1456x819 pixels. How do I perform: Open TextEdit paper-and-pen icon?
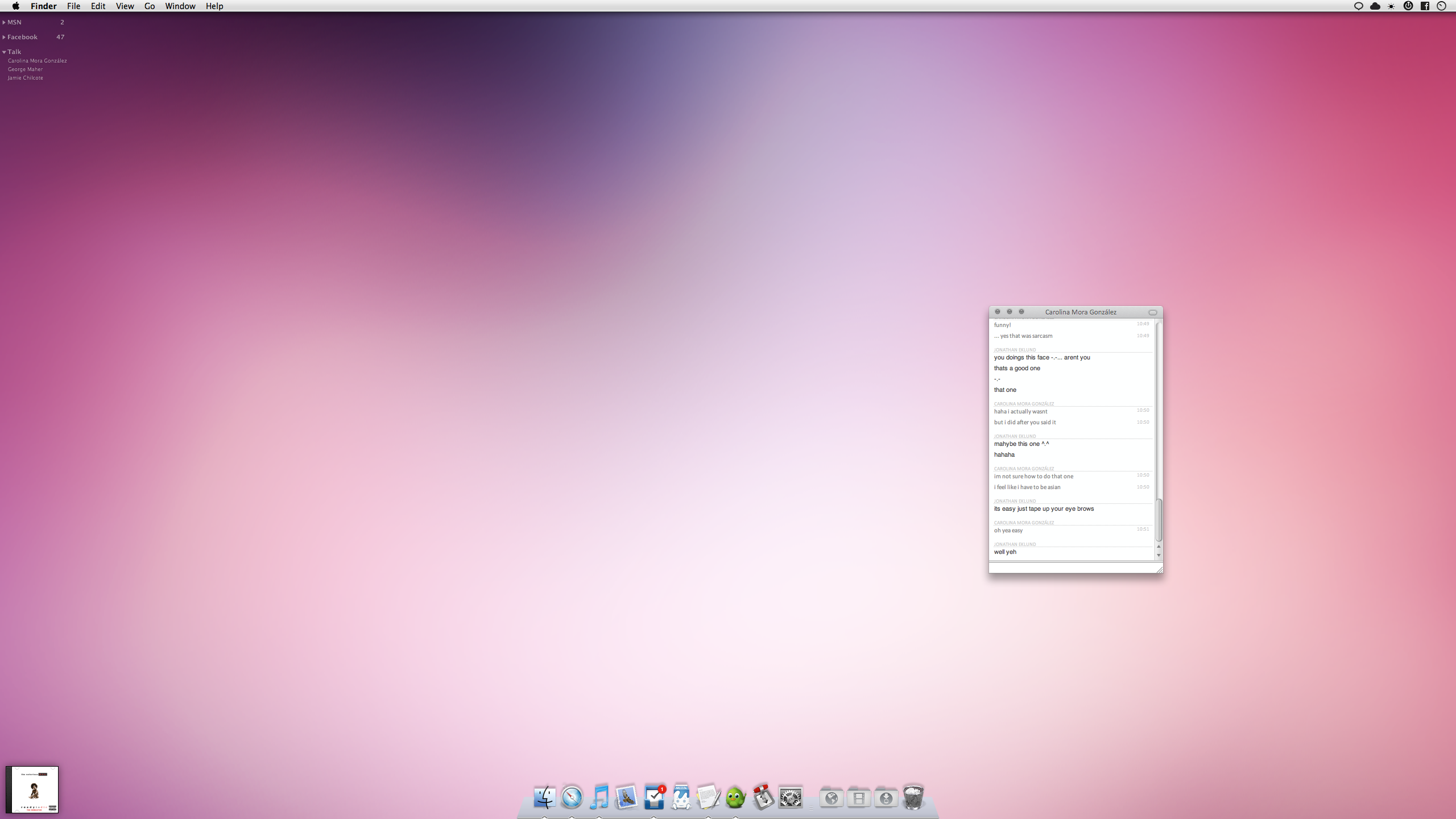tap(708, 797)
